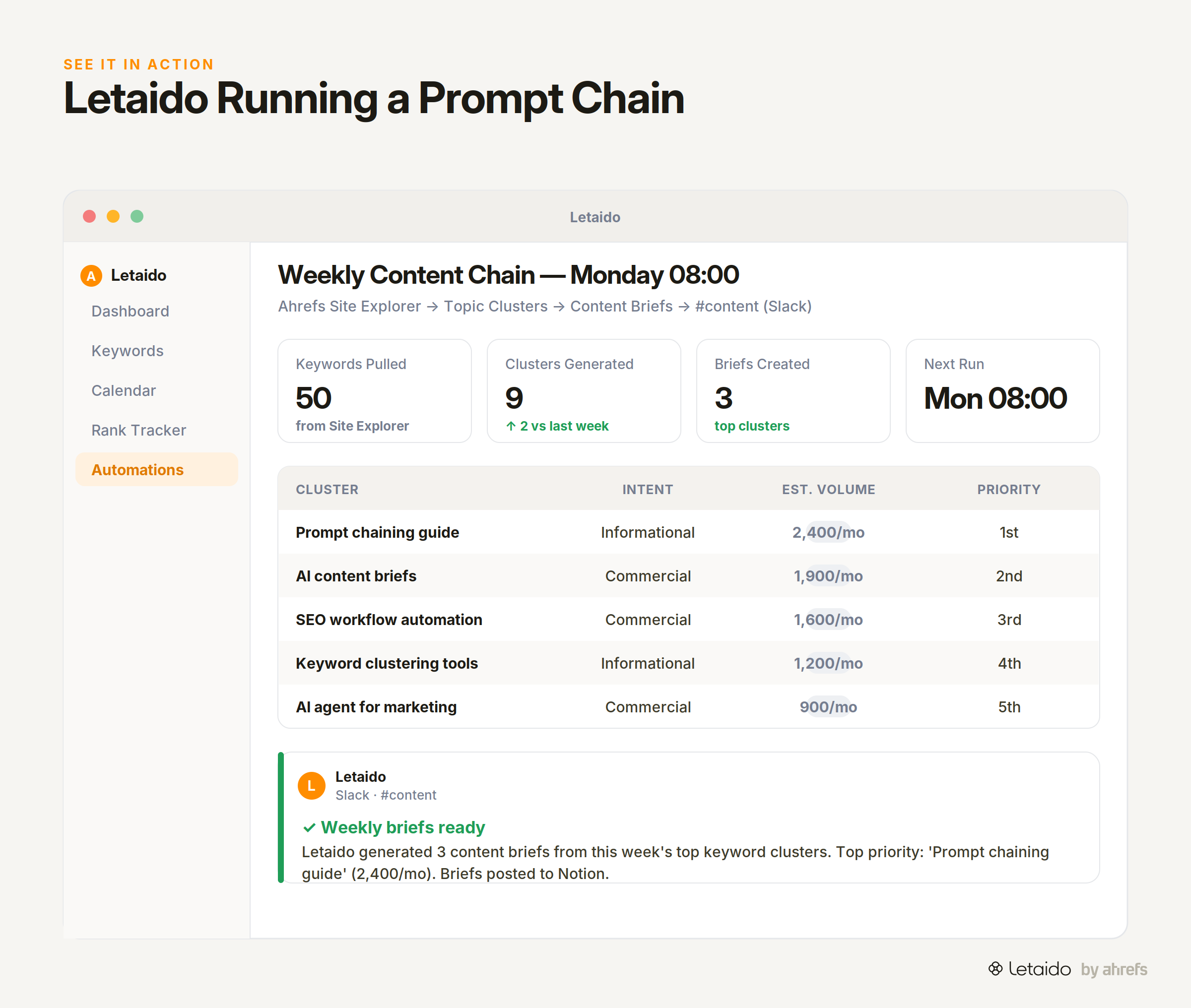The height and width of the screenshot is (1008, 1191).
Task: Click the '3rd' priority cell
Action: click(x=1009, y=620)
